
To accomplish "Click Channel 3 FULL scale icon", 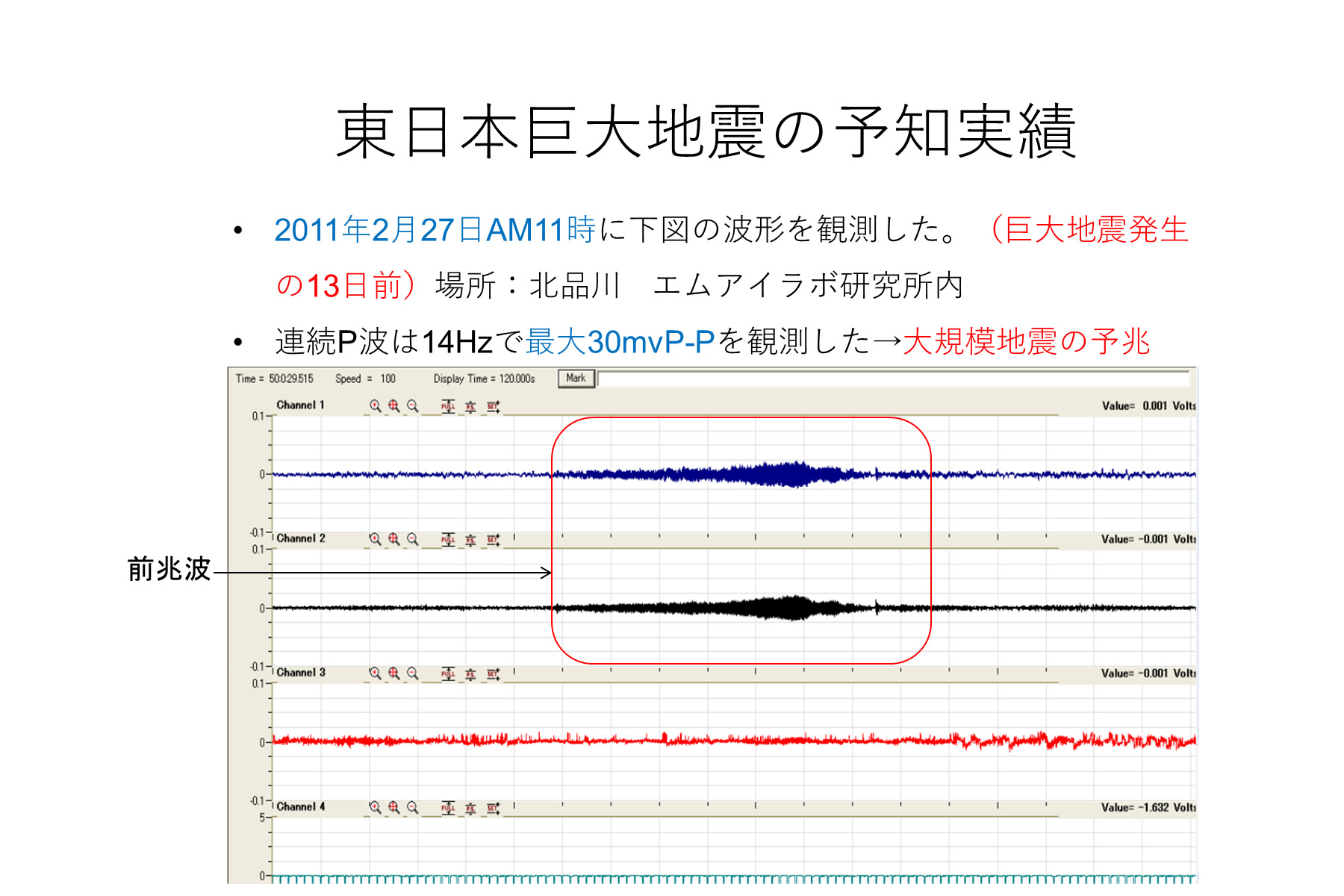I will pos(448,673).
